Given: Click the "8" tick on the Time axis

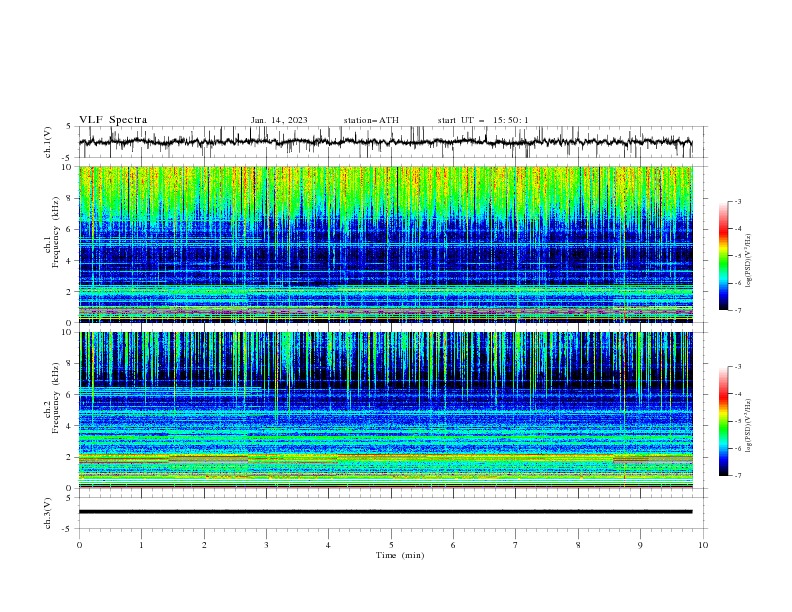Looking at the screenshot, I should 578,545.
